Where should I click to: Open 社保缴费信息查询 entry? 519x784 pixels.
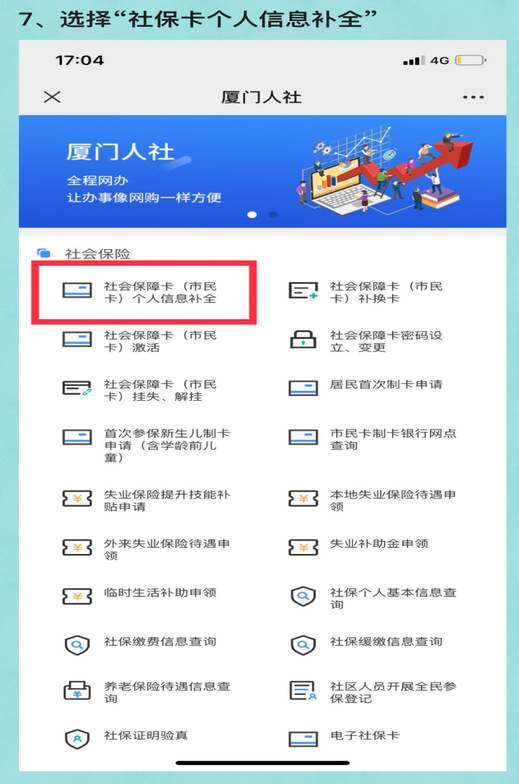click(160, 642)
